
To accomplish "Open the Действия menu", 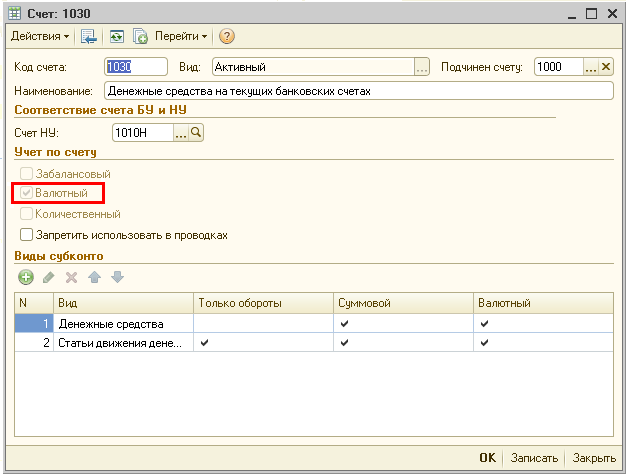I will (x=39, y=37).
